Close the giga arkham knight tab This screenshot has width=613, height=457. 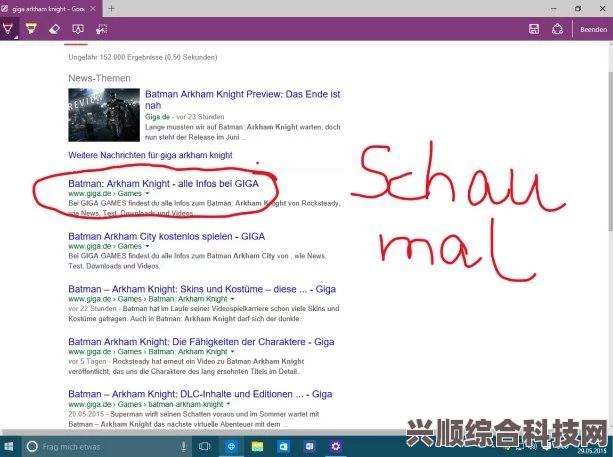(93, 8)
